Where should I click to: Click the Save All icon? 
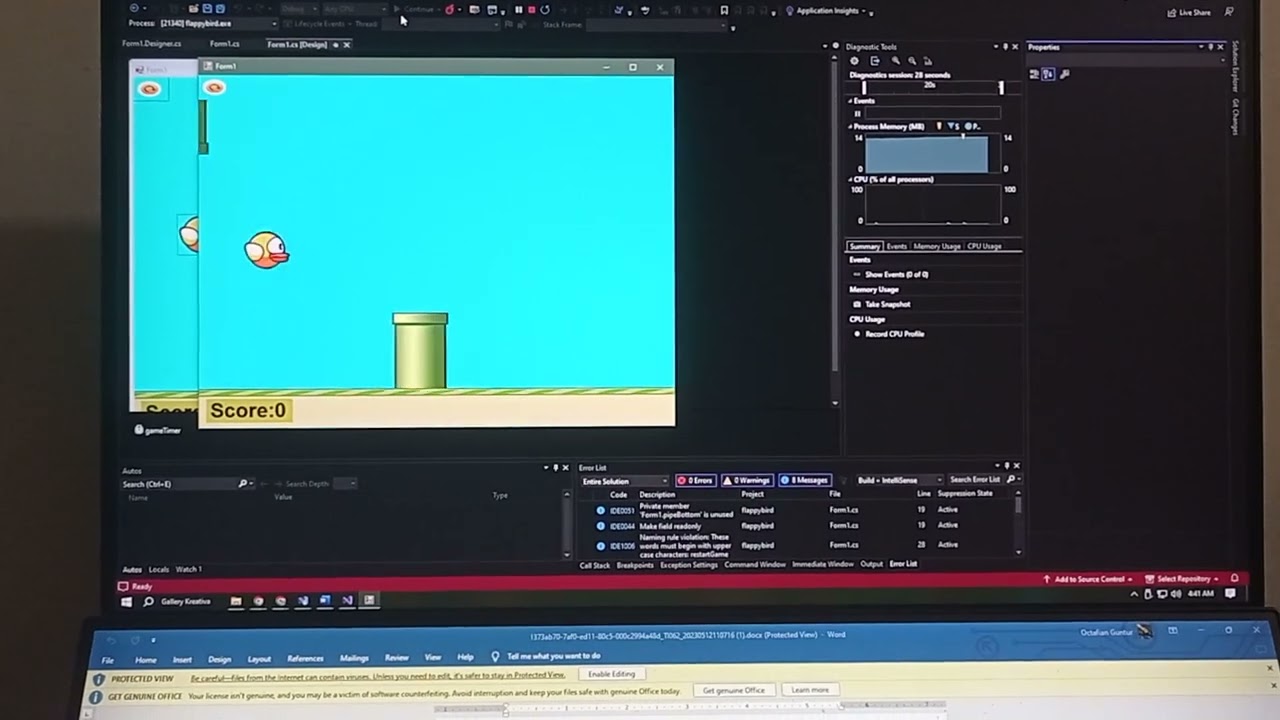(220, 9)
